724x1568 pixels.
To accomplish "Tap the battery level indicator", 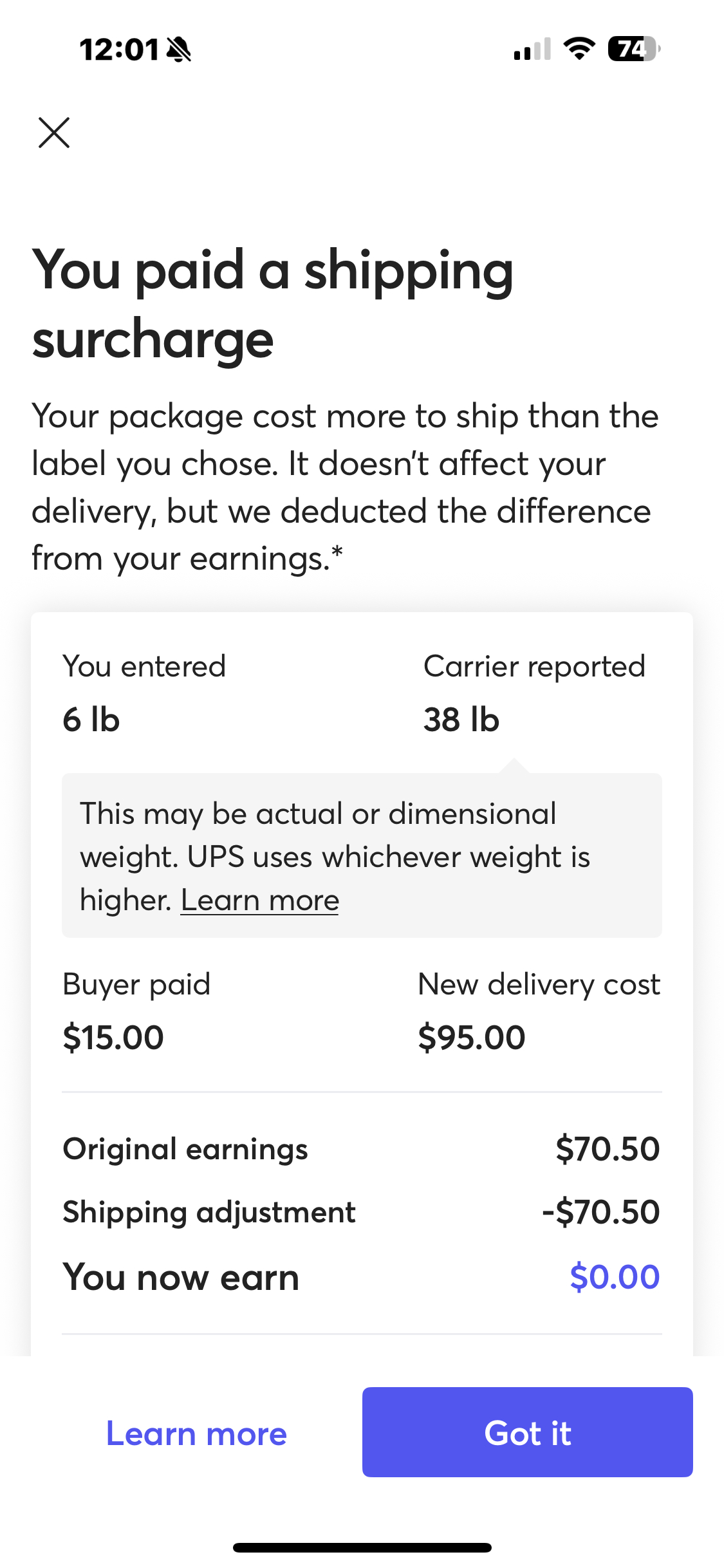I will 634,50.
